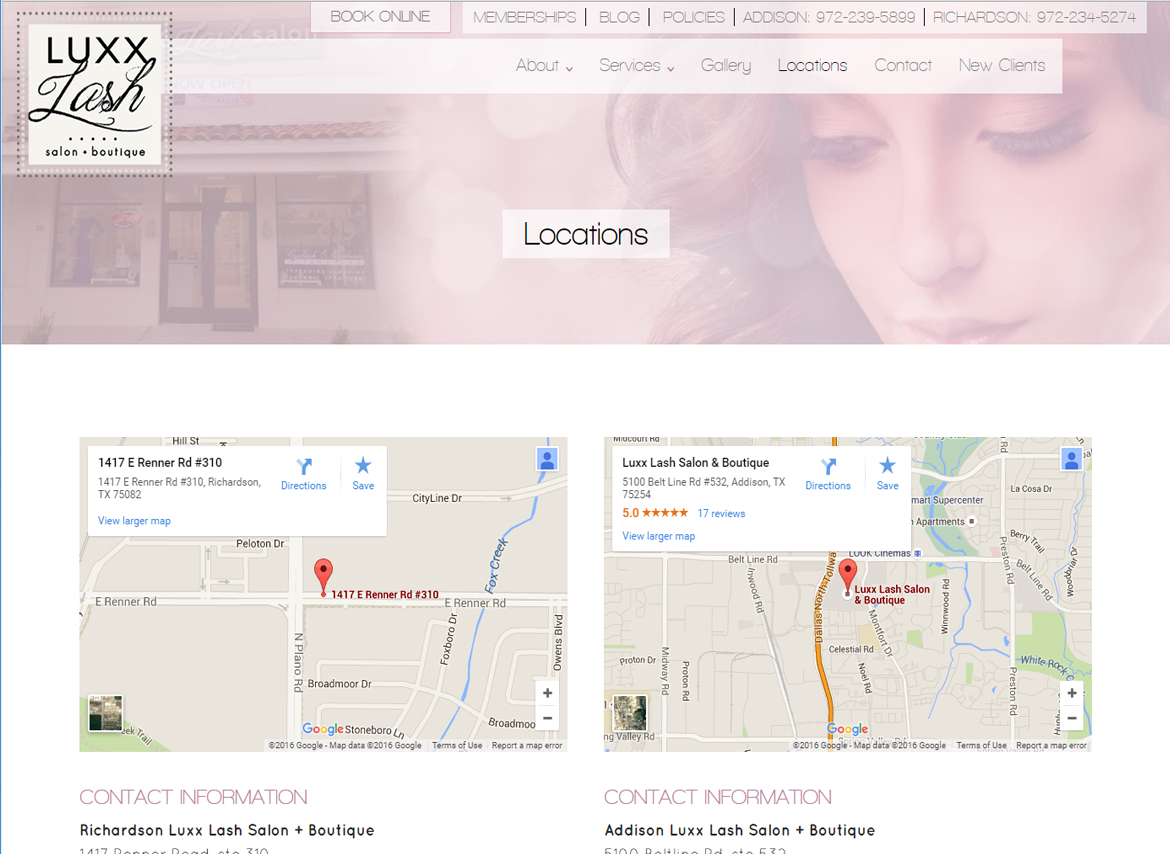Switch Addison map to satellite view thumbnail
This screenshot has height=854, width=1170.
[630, 713]
